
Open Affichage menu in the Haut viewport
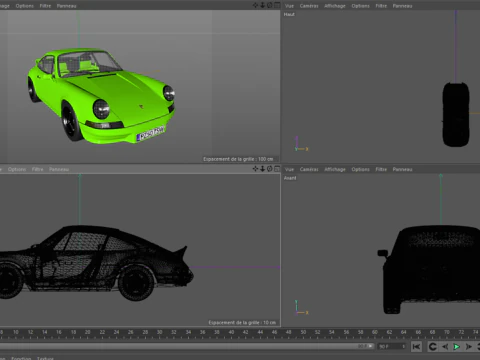pos(335,6)
